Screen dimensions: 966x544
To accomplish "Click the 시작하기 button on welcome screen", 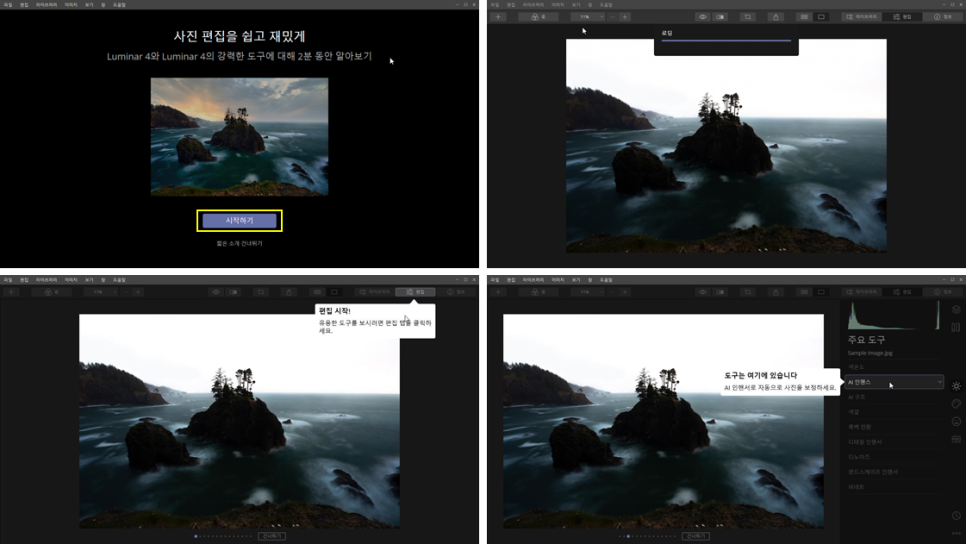I will coord(239,221).
